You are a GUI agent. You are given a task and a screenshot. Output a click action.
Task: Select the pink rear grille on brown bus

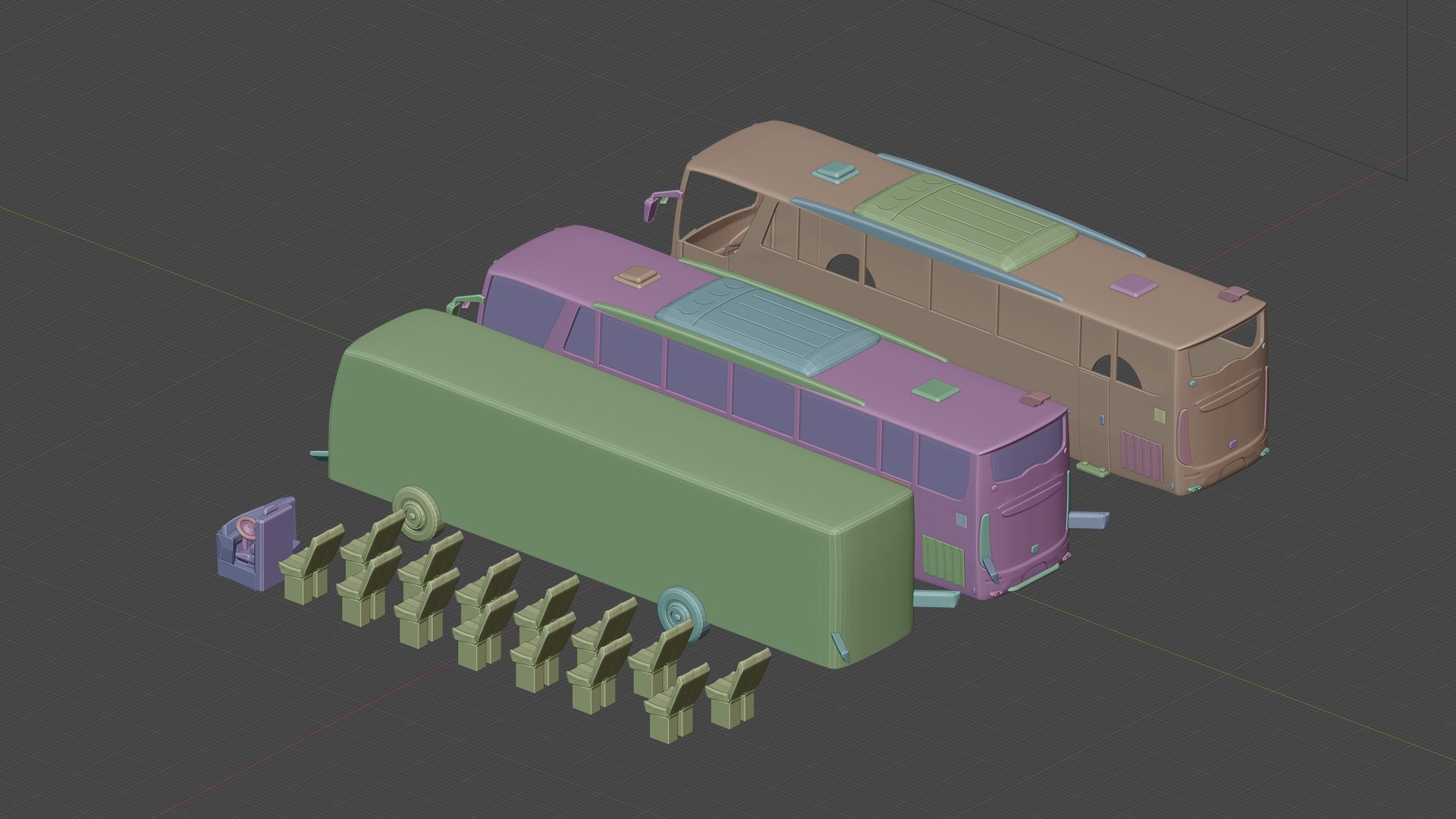coord(1141,453)
